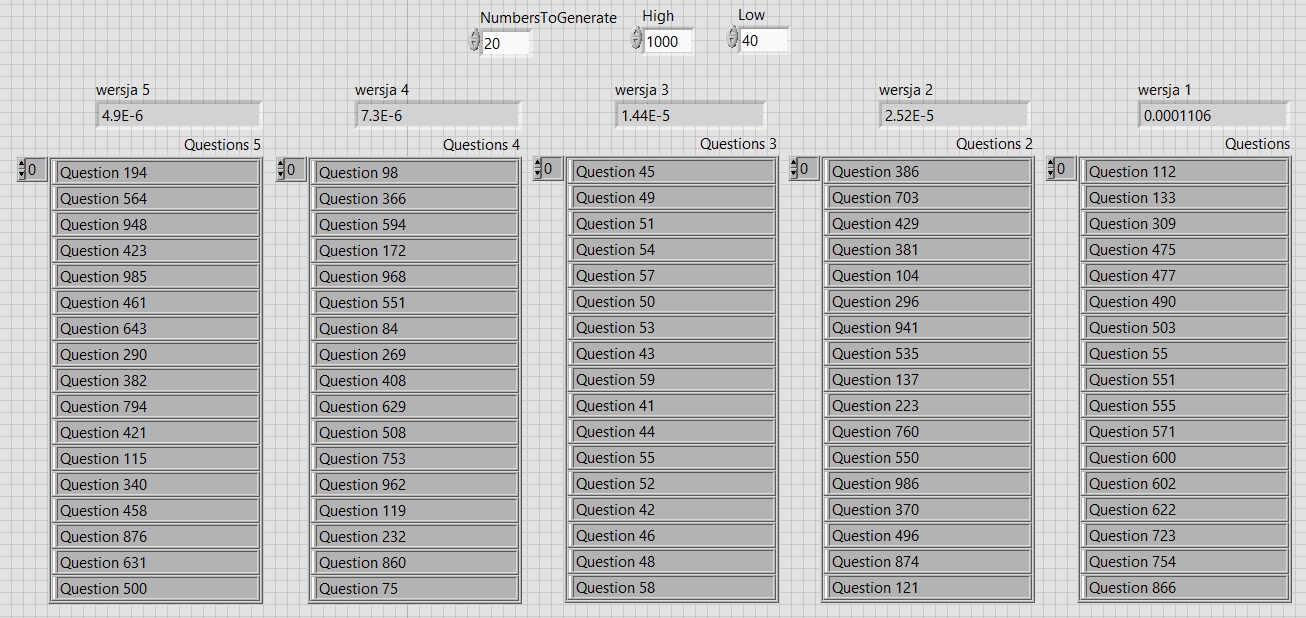This screenshot has height=618, width=1306.
Task: Select the 'Question 340' row
Action: pos(157,484)
